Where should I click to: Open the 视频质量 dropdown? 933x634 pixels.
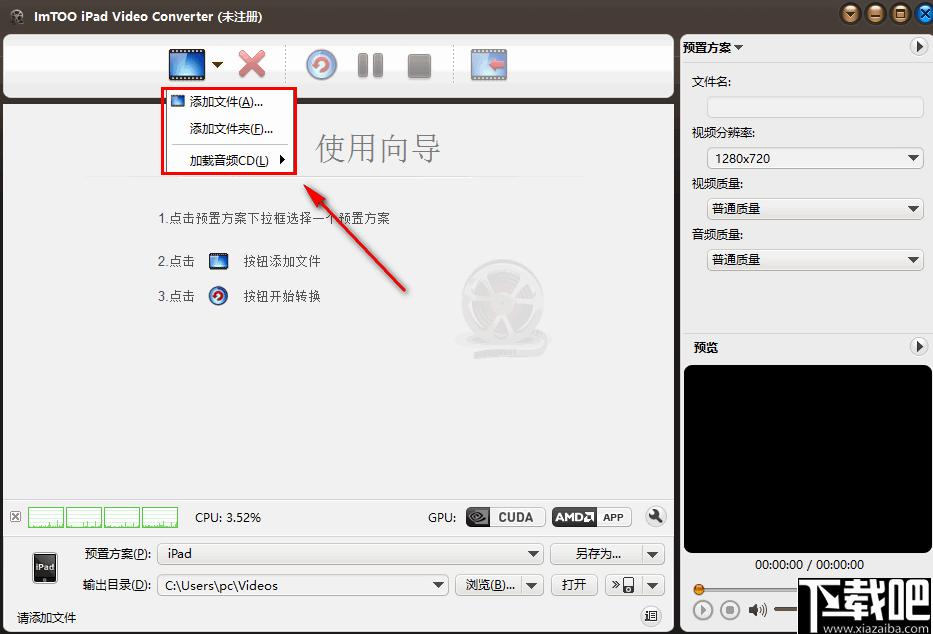815,209
